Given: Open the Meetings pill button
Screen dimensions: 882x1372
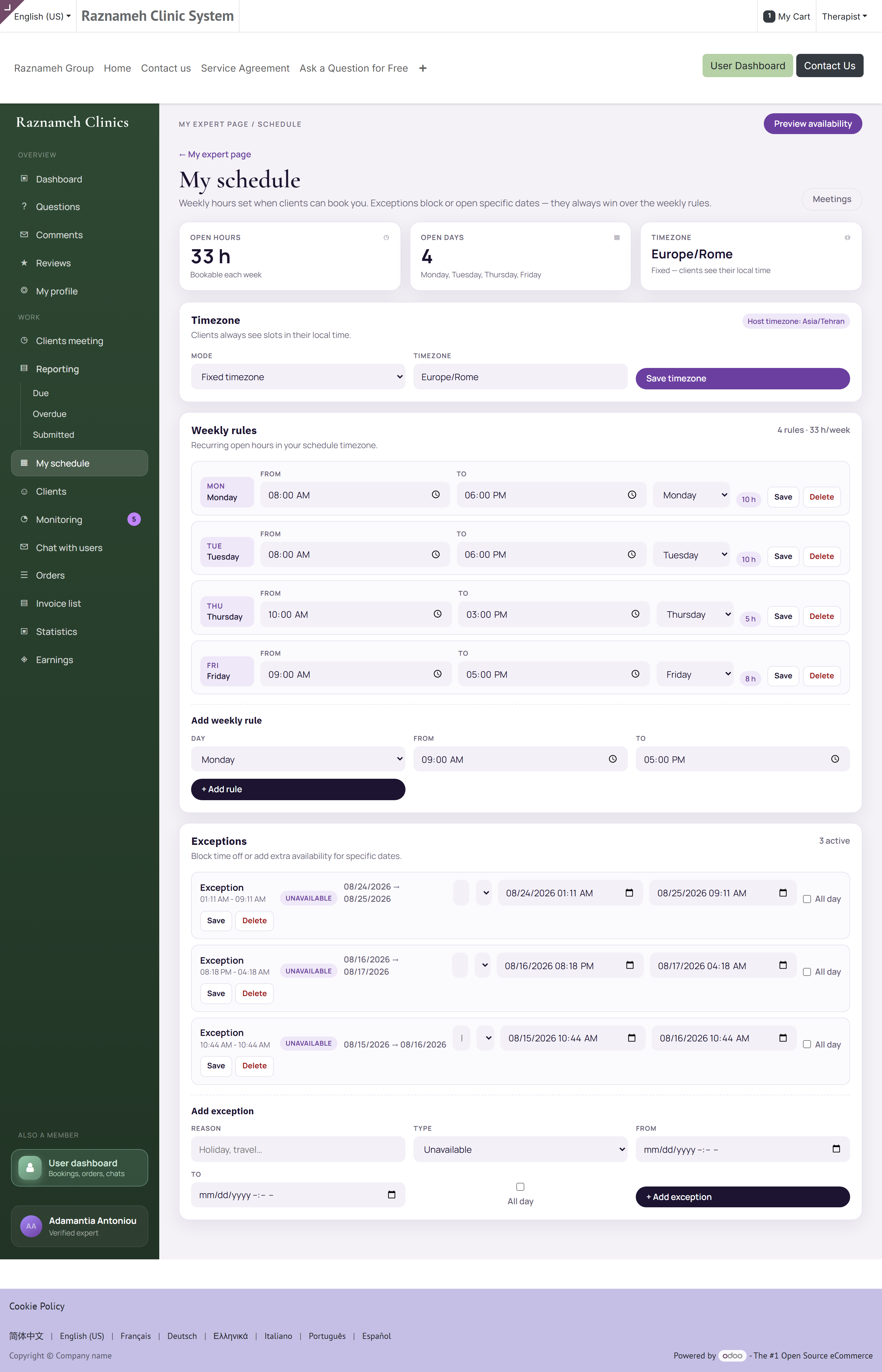Looking at the screenshot, I should (x=831, y=199).
